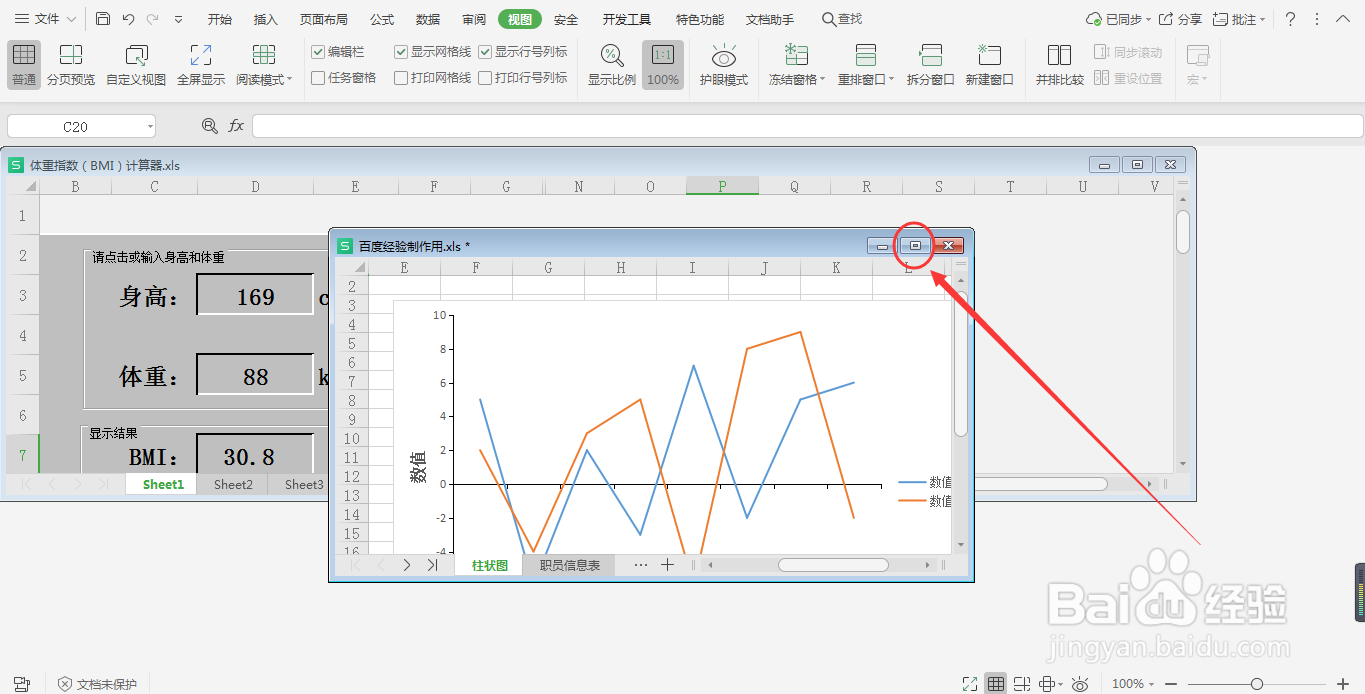The image size is (1365, 694).
Task: Switch to 职员信息表 sheet tab
Action: click(570, 565)
